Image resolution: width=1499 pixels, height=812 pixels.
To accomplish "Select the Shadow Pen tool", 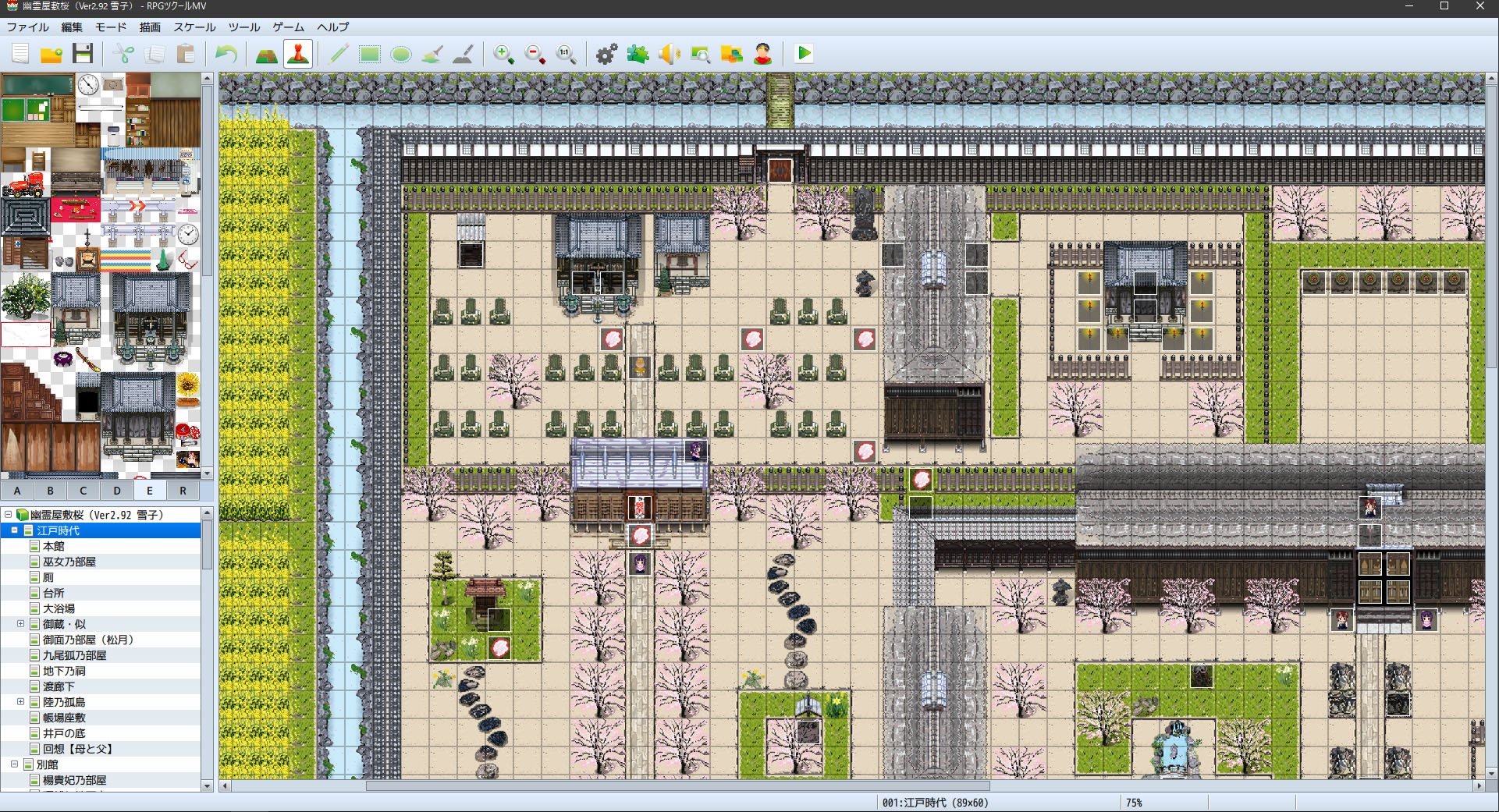I will point(464,54).
